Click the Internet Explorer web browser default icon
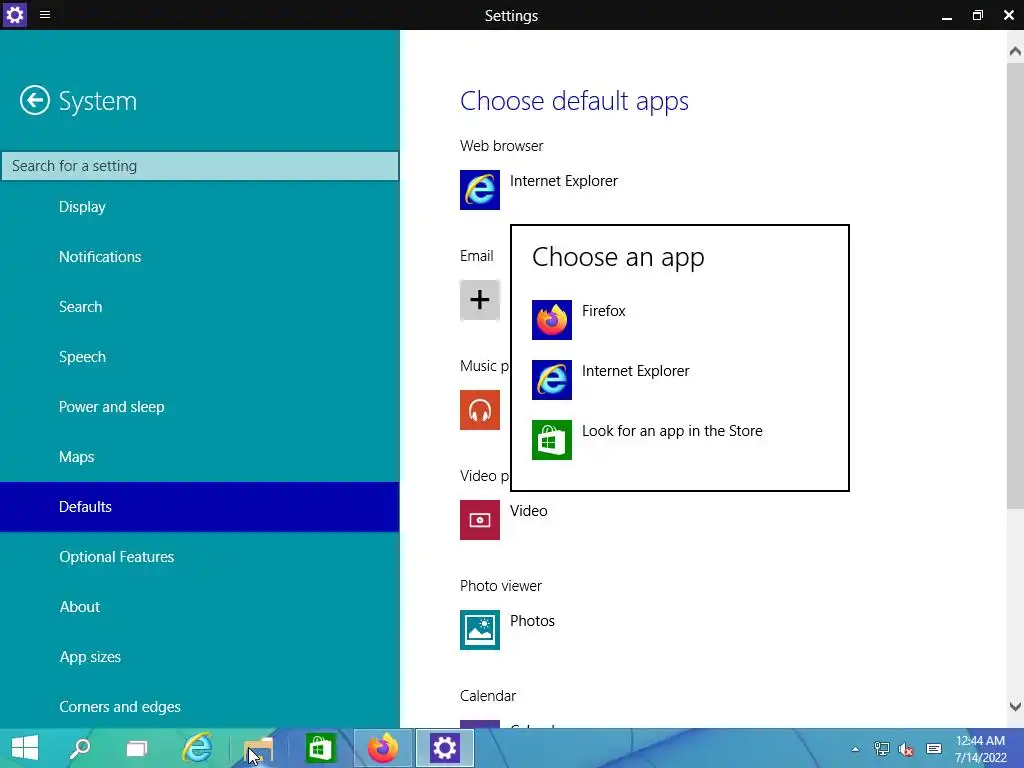 click(x=479, y=190)
